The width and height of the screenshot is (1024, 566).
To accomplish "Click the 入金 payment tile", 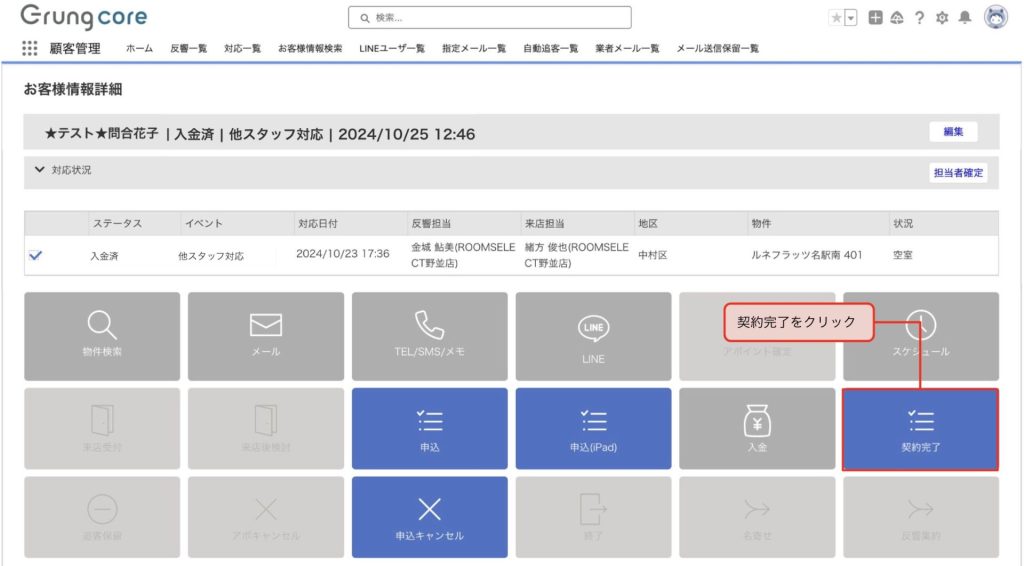I will [x=757, y=429].
